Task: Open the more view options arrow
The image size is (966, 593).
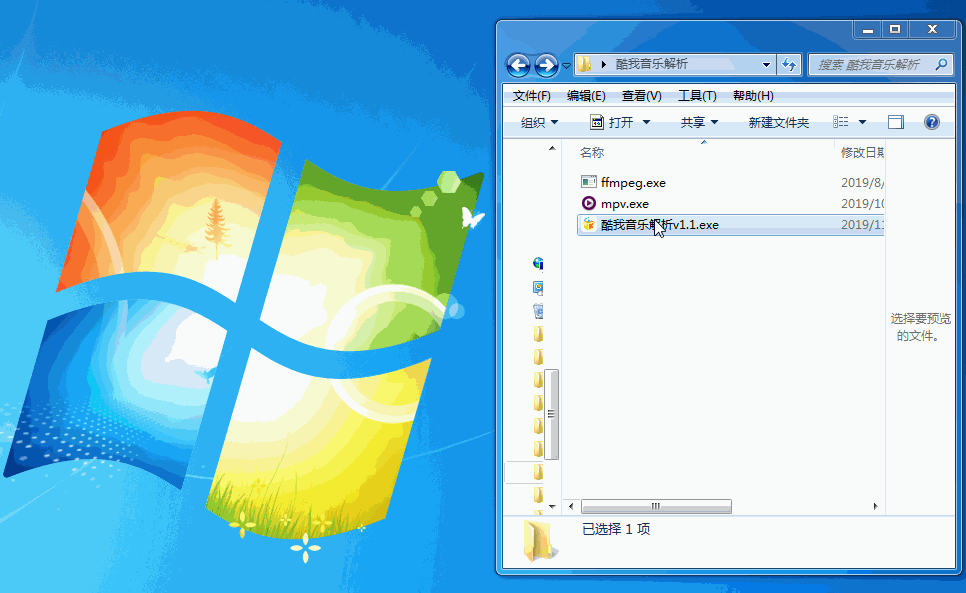Action: 862,122
